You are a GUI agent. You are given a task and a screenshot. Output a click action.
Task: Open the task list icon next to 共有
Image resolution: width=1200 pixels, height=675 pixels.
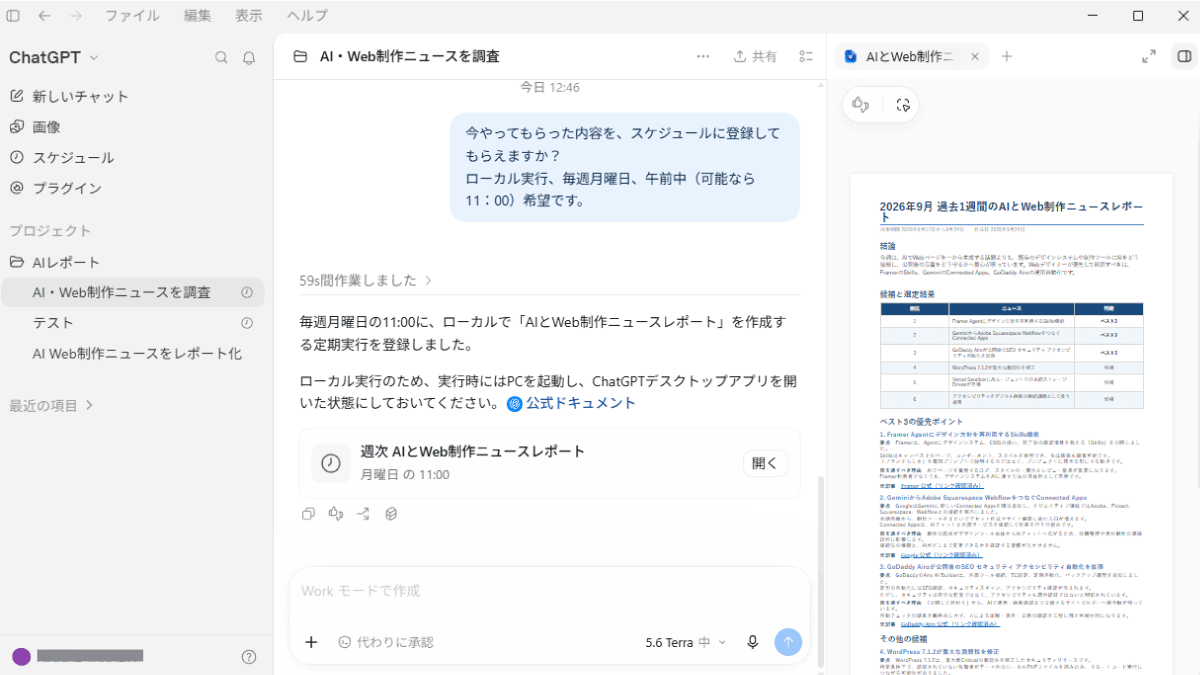pos(806,57)
